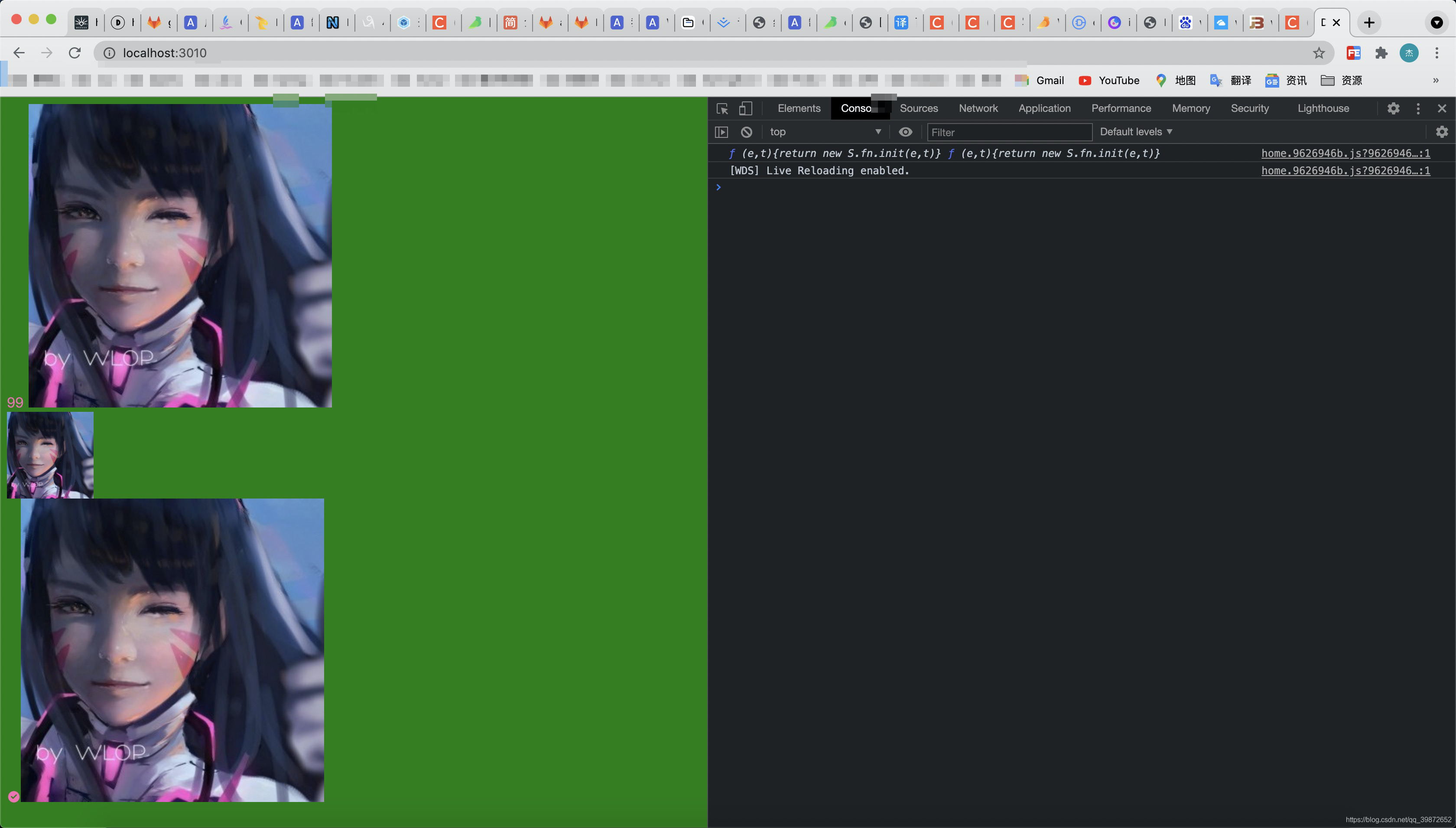The image size is (1456, 828).
Task: Switch to the Memory tab
Action: click(x=1191, y=108)
